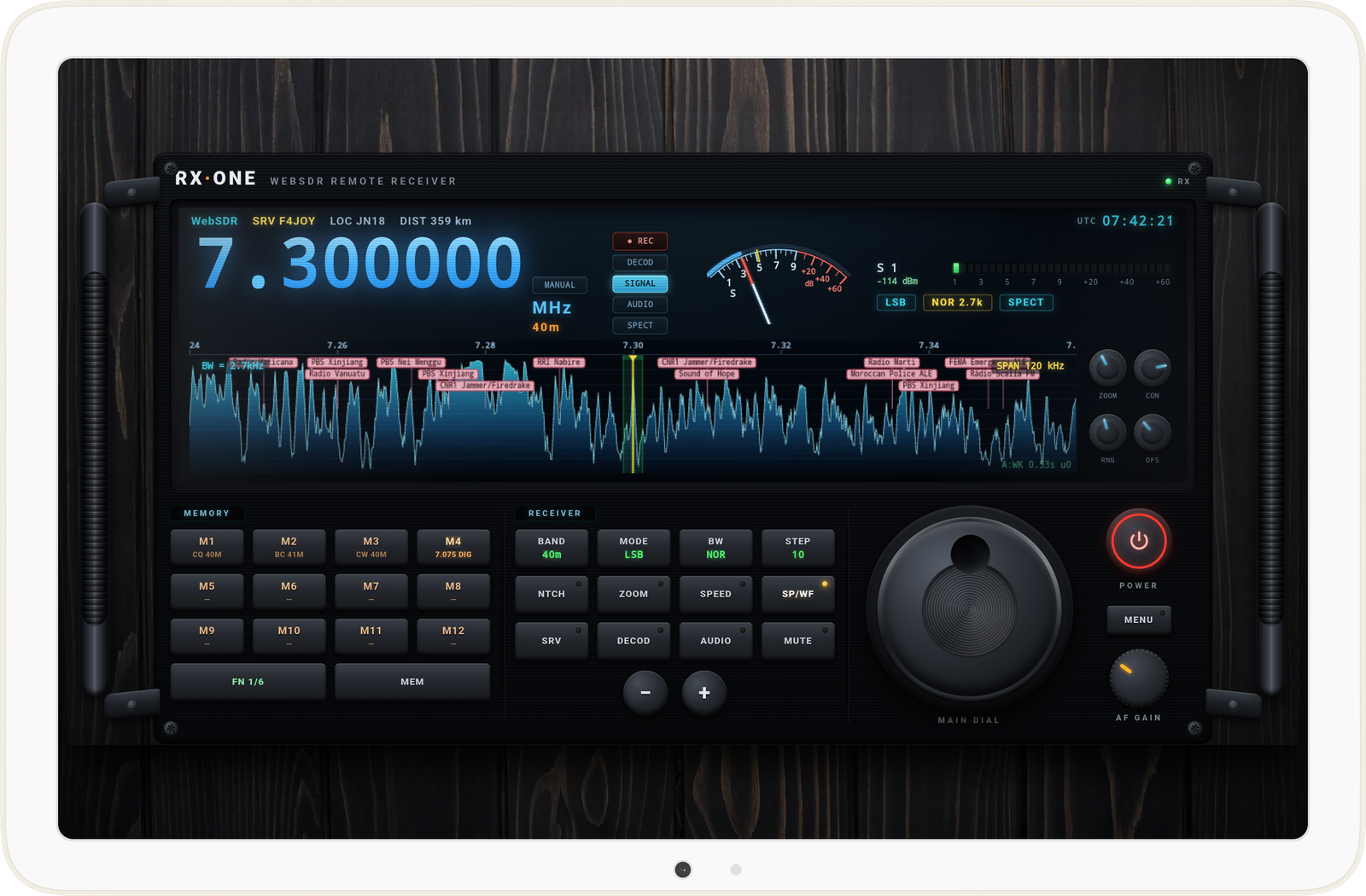Click the plus tuning button
Screen dimensions: 1366x896
pos(704,692)
